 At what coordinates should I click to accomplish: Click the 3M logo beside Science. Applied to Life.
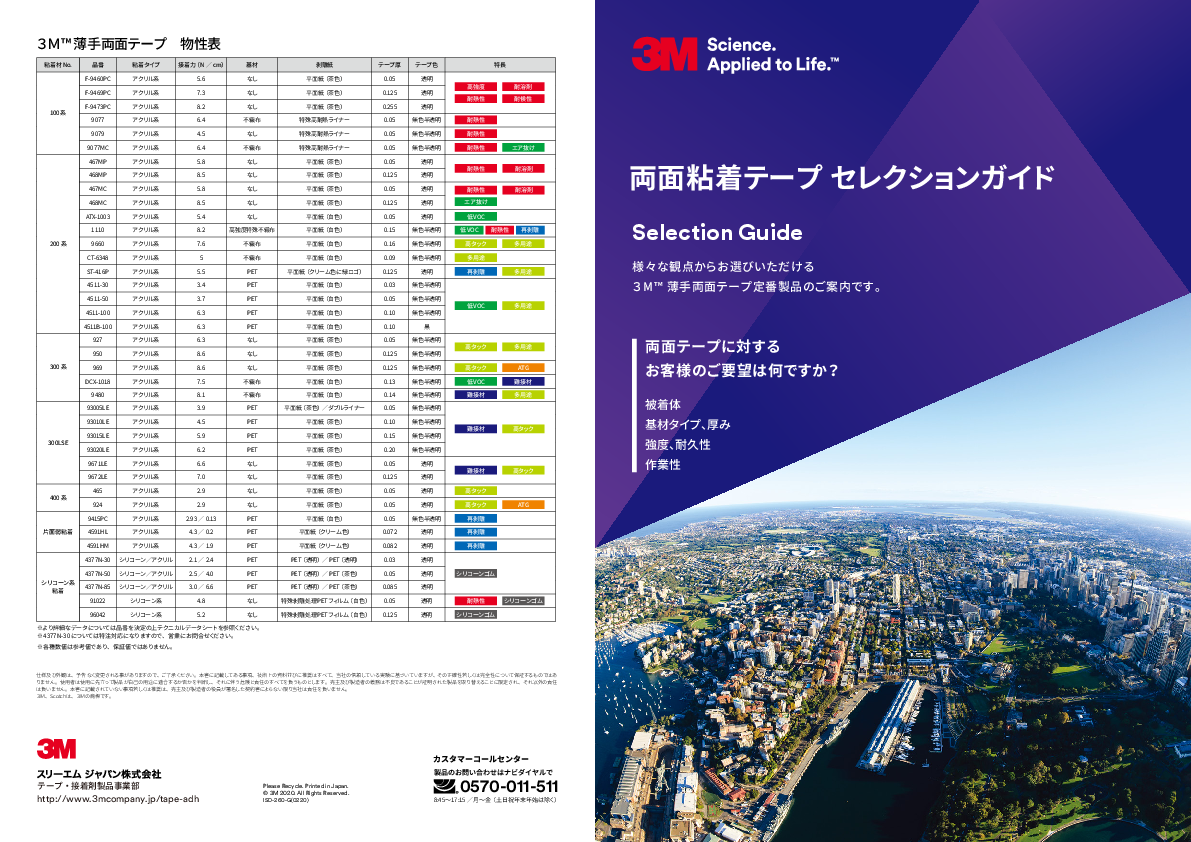pos(664,55)
